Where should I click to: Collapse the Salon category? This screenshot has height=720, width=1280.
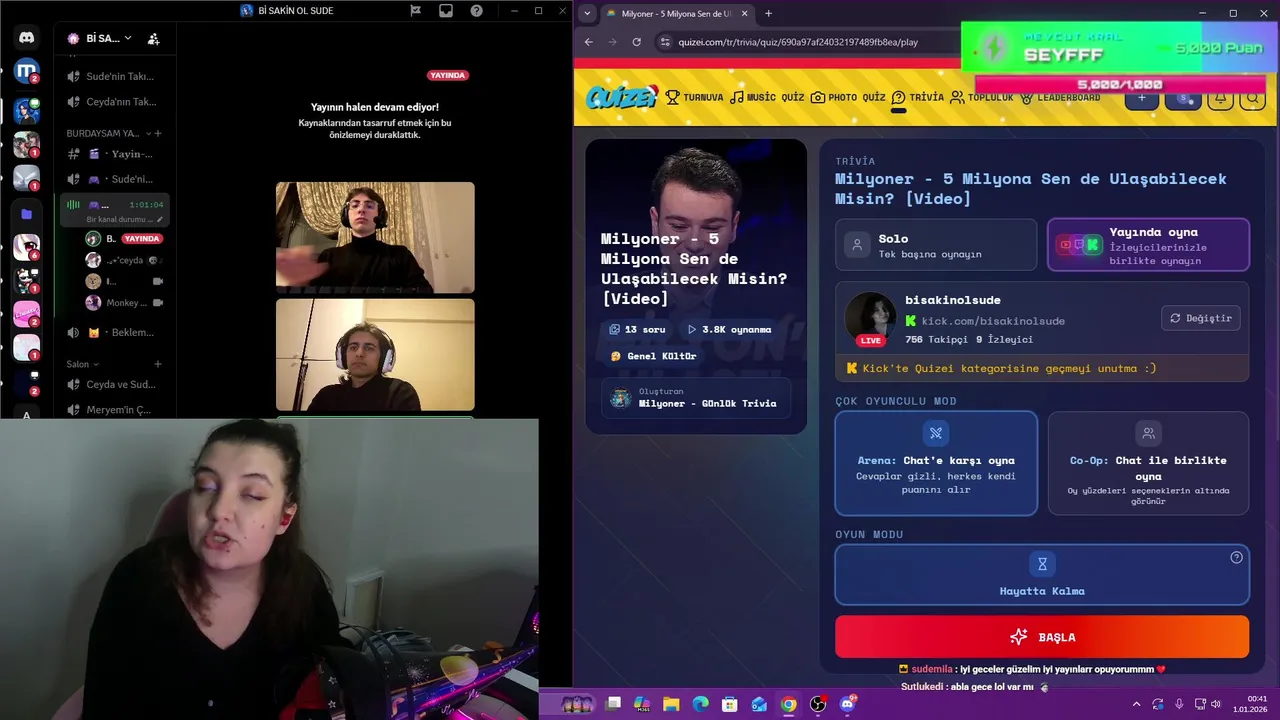tap(83, 364)
